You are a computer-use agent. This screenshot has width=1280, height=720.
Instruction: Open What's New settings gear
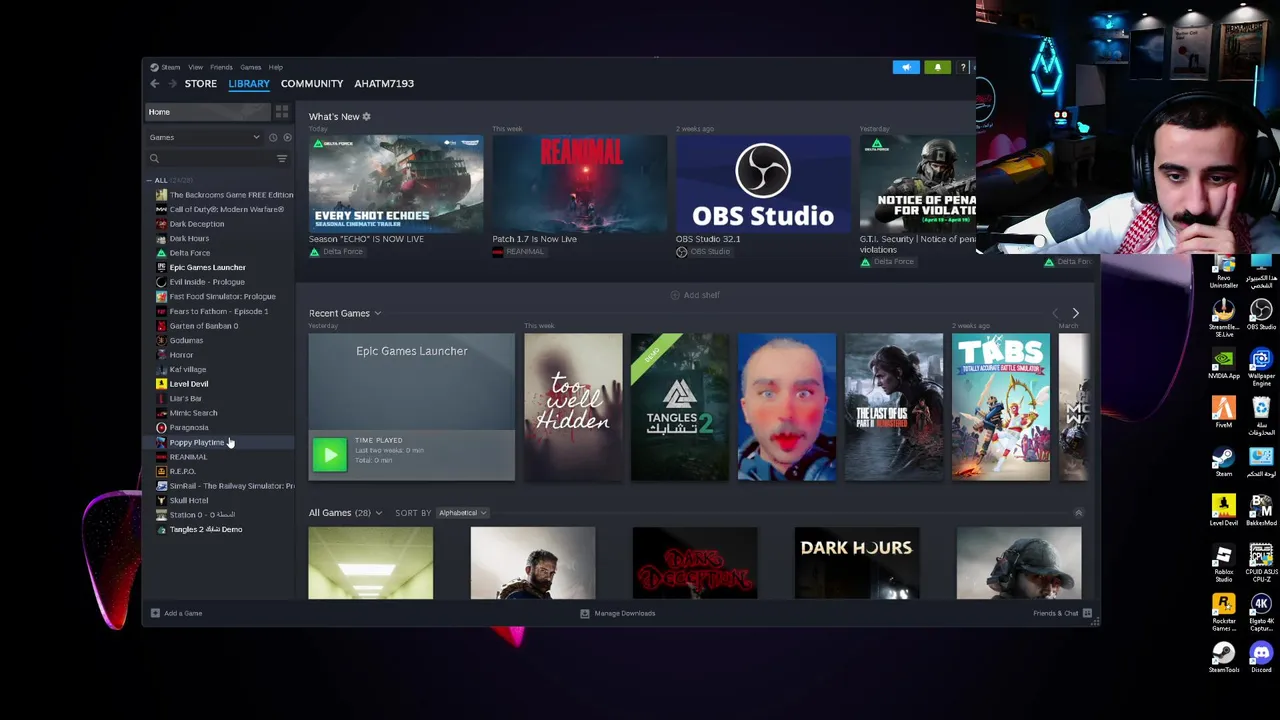[366, 117]
